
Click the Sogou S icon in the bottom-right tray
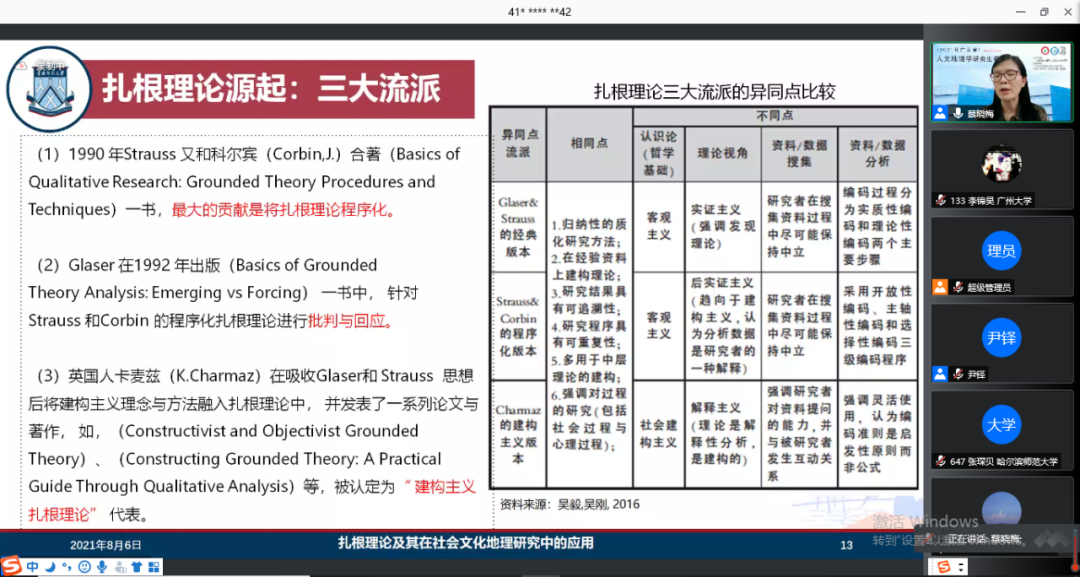(x=944, y=566)
